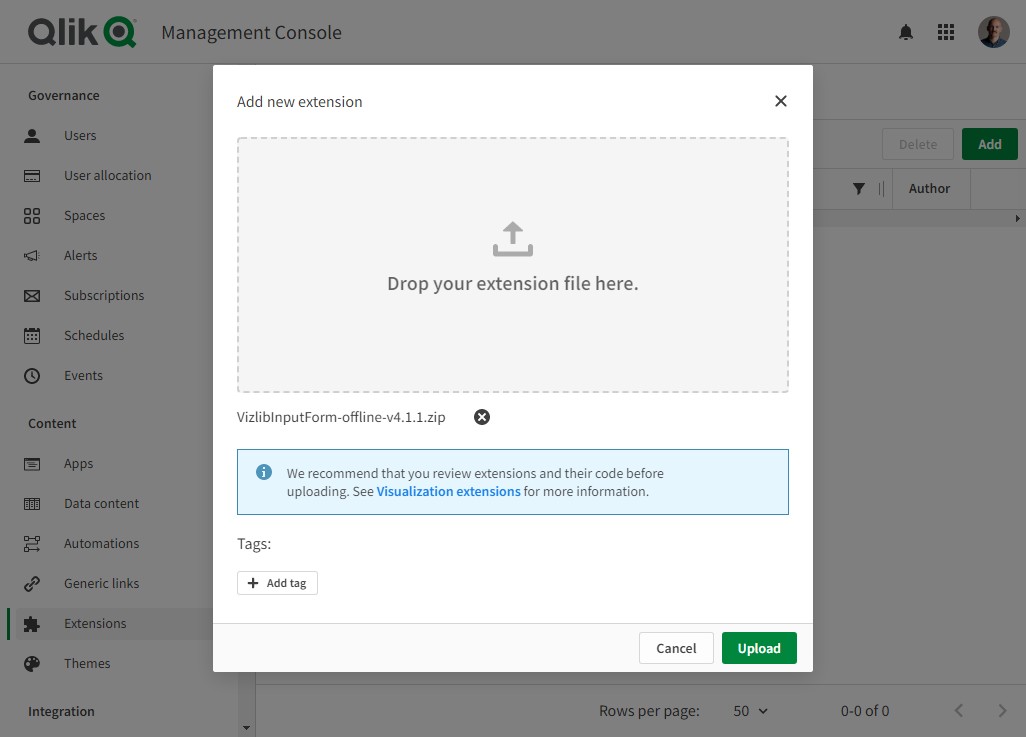Screen dimensions: 1026x737
Task: Click the Cancel button
Action: pyautogui.click(x=676, y=648)
